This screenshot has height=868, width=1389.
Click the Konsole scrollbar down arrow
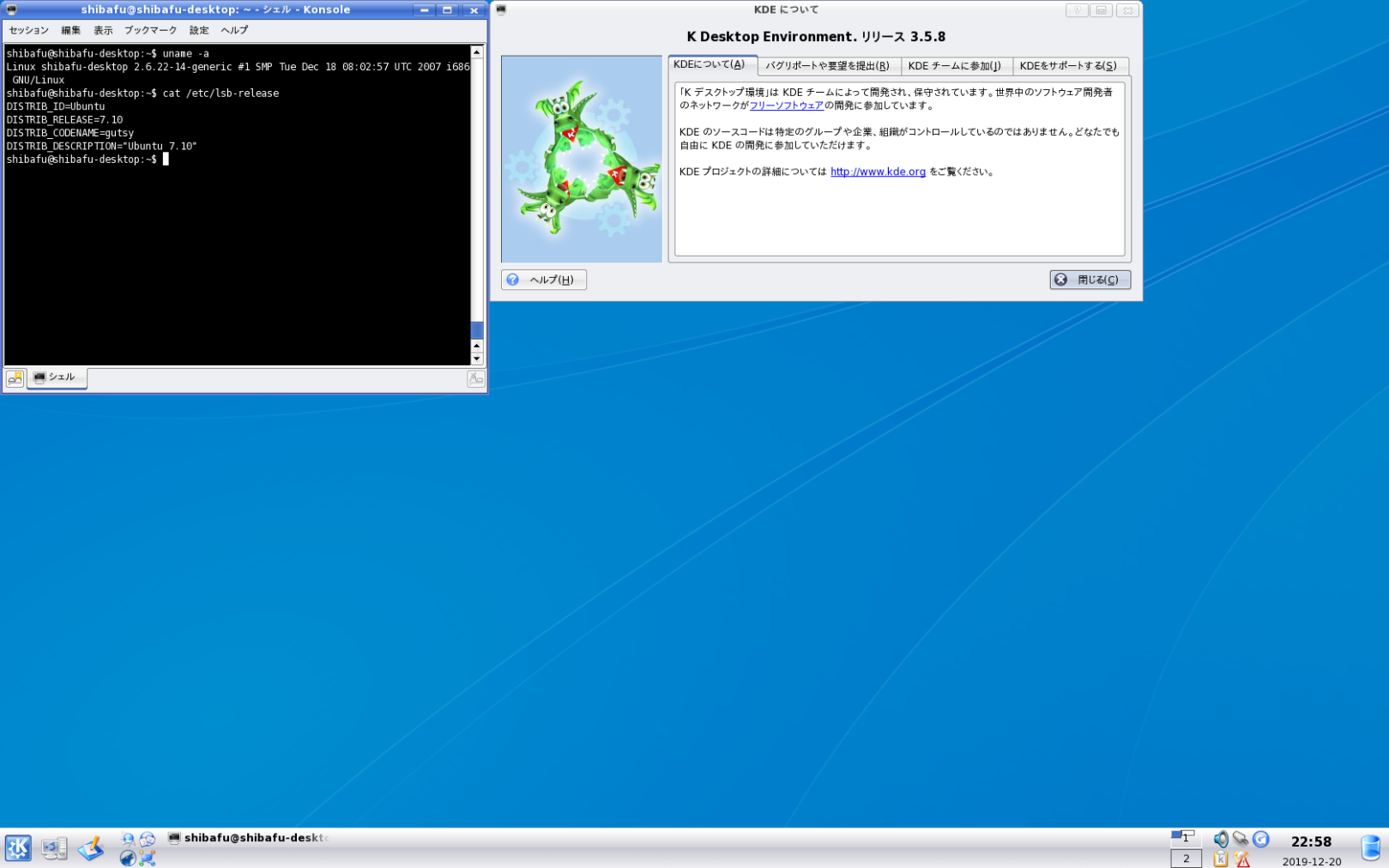click(x=477, y=359)
